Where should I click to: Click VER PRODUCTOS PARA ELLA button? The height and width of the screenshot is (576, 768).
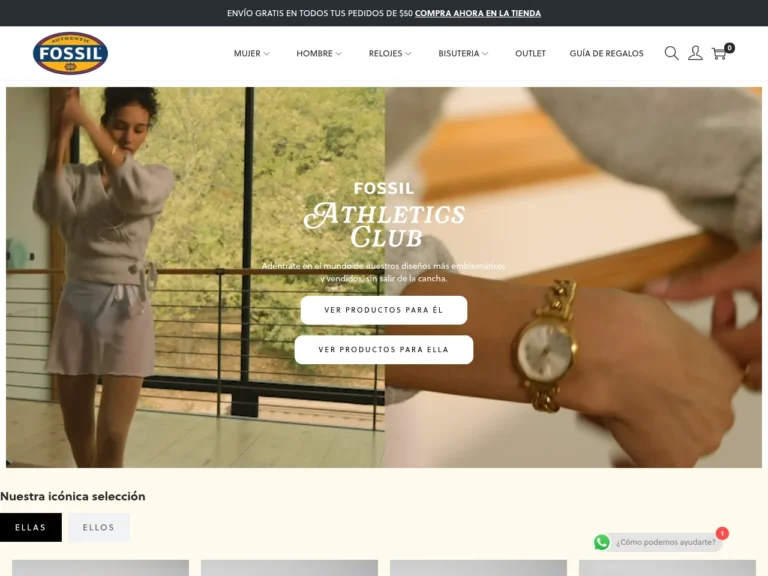384,350
